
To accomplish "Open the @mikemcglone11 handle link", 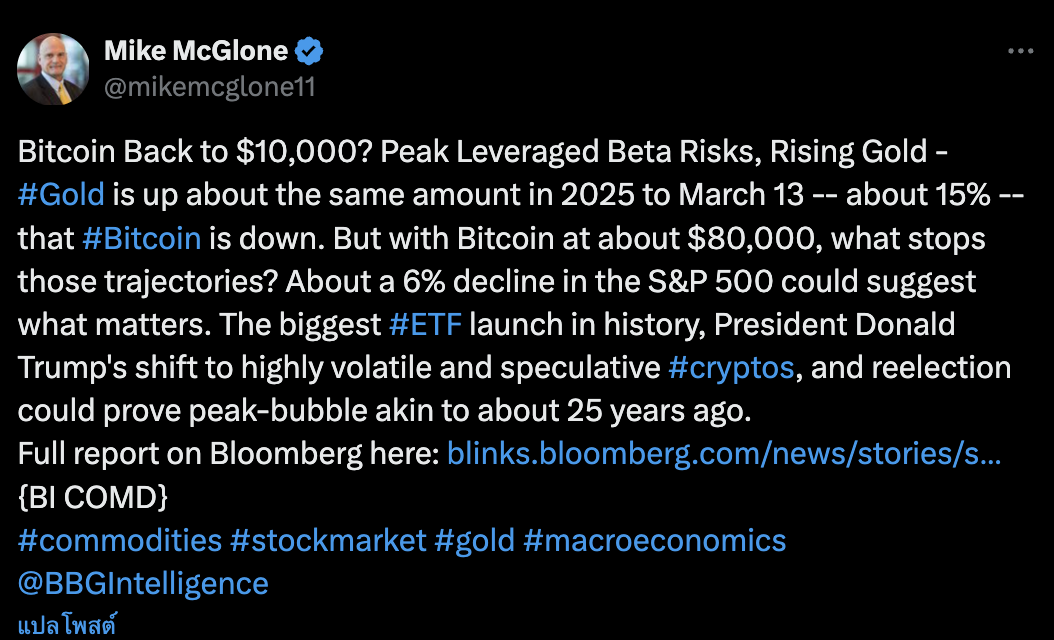I will coord(210,87).
